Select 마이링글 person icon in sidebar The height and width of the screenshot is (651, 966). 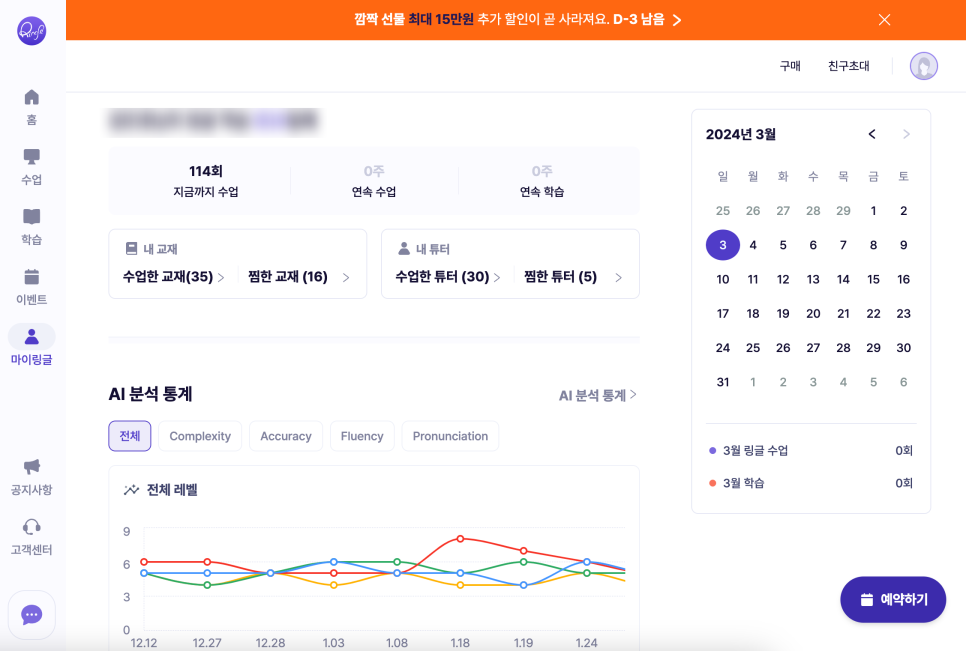(31, 337)
